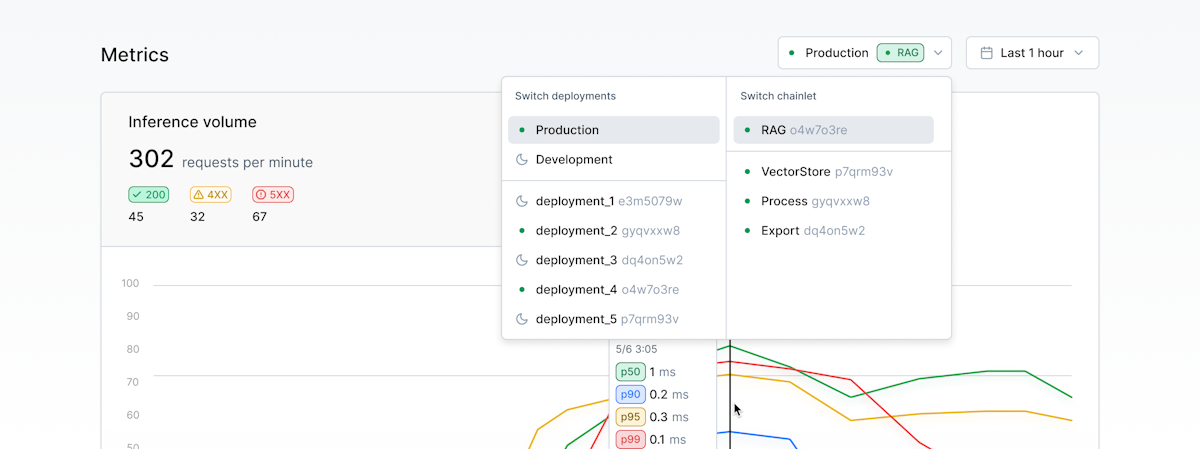Click the moon icon beside deployment_3
Viewport: 1200px width, 449px height.
pos(521,260)
